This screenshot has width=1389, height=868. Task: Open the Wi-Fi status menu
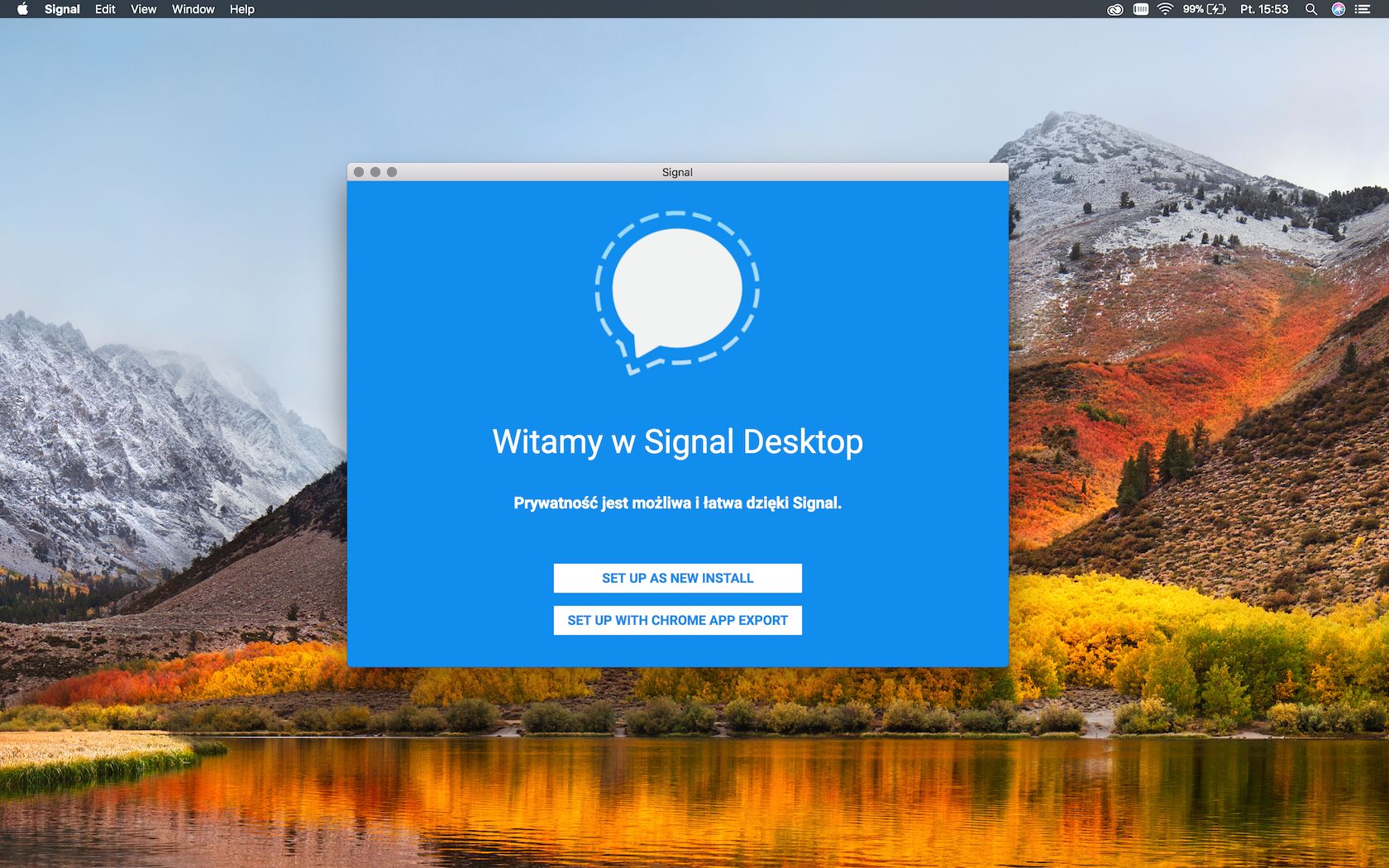coord(1165,9)
